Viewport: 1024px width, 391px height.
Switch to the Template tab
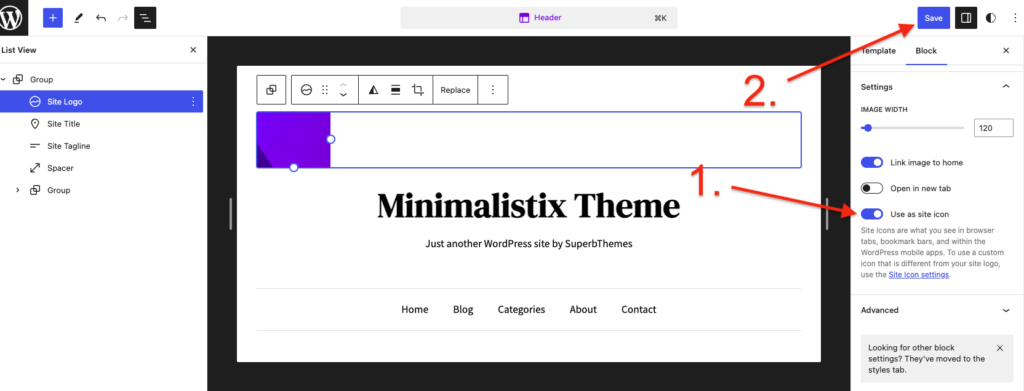pos(878,50)
